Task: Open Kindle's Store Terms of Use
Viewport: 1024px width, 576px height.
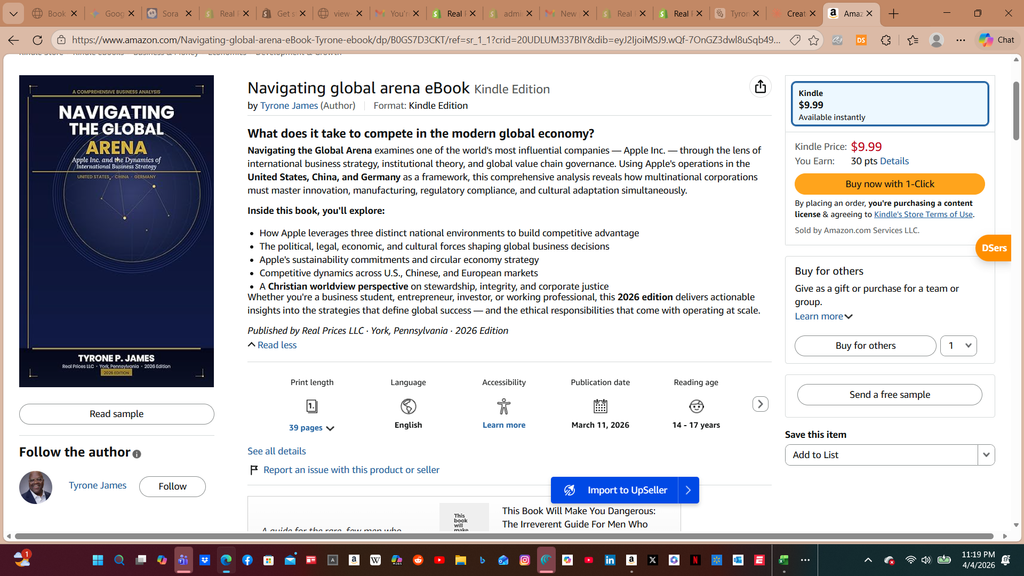Action: (923, 214)
